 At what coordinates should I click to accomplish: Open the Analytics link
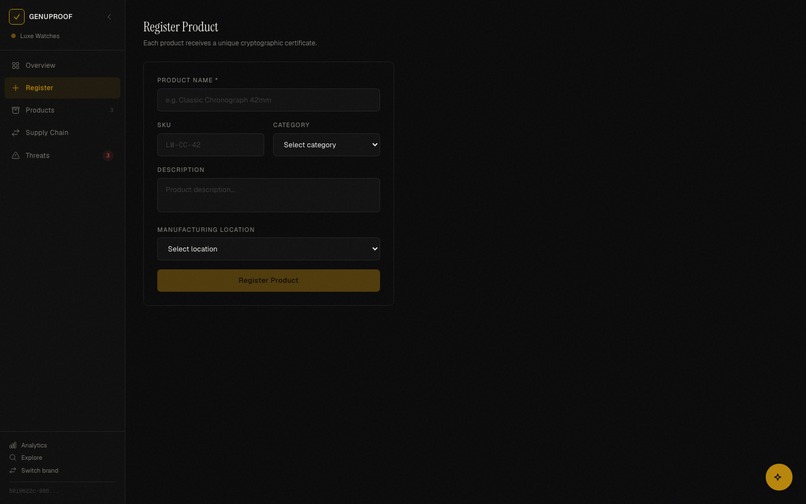(34, 445)
